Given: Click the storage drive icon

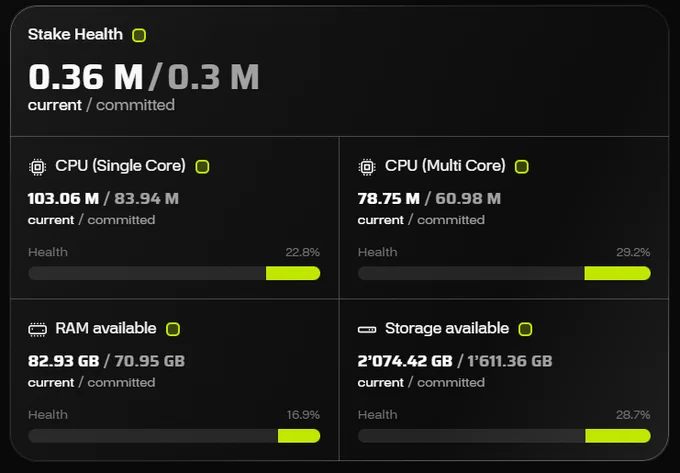Looking at the screenshot, I should 367,330.
